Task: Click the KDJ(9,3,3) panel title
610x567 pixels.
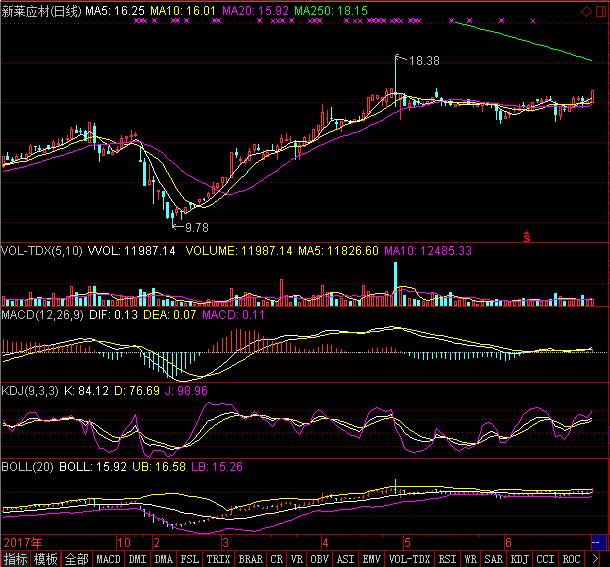Action: pos(30,391)
